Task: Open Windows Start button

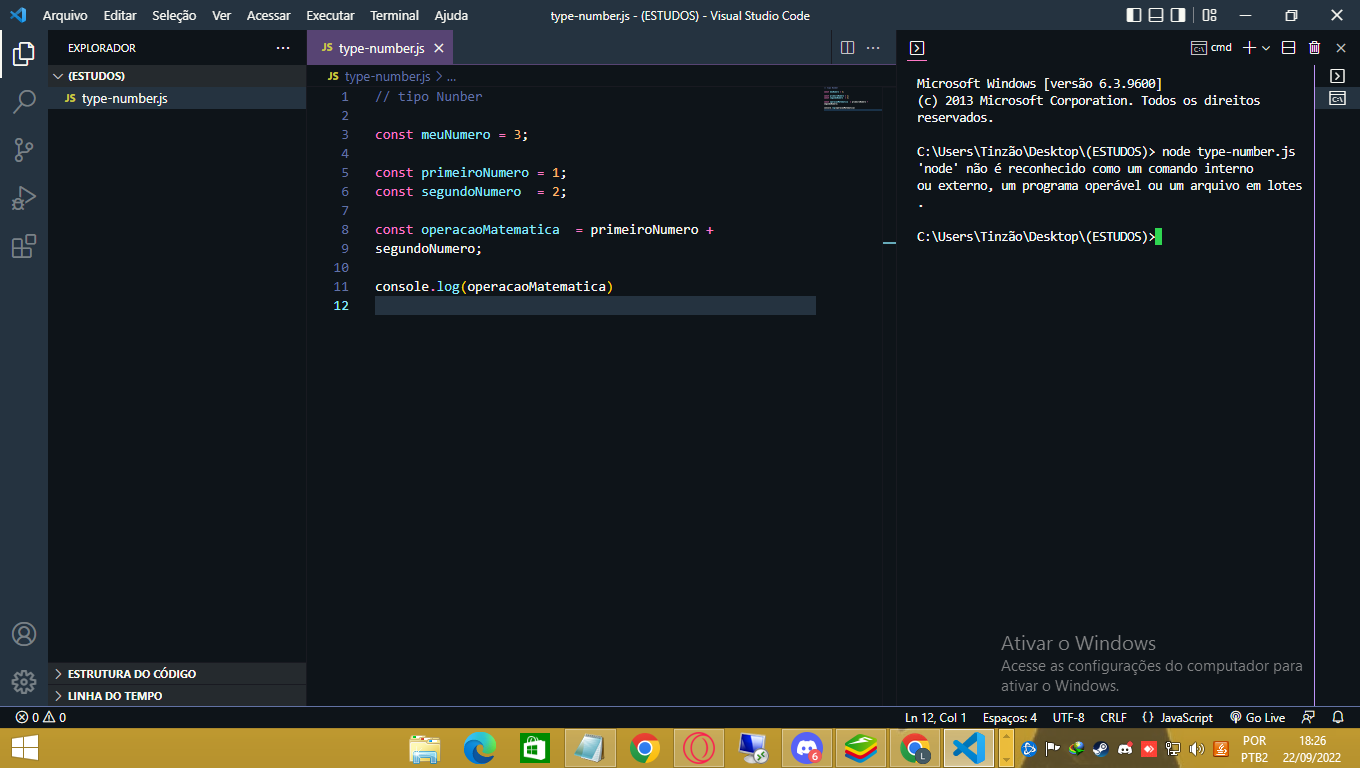Action: coord(24,748)
